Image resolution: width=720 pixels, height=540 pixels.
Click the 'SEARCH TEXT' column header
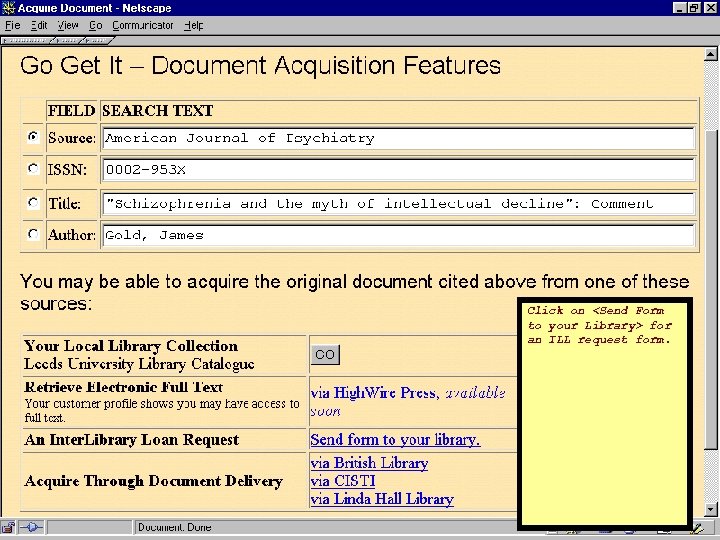tap(158, 111)
